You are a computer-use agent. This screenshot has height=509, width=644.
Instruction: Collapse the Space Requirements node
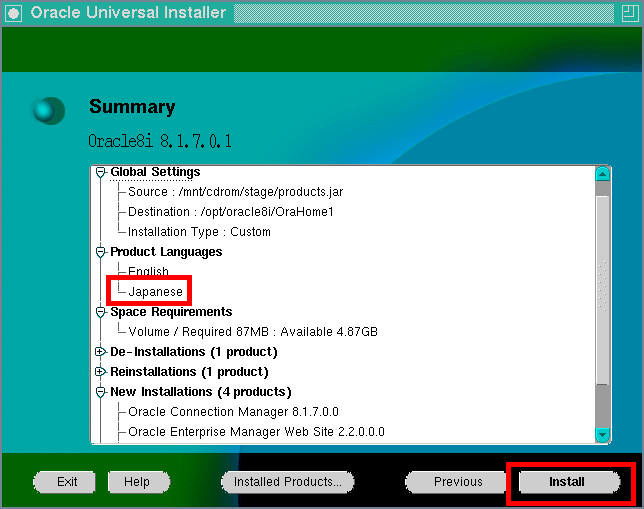coord(100,312)
